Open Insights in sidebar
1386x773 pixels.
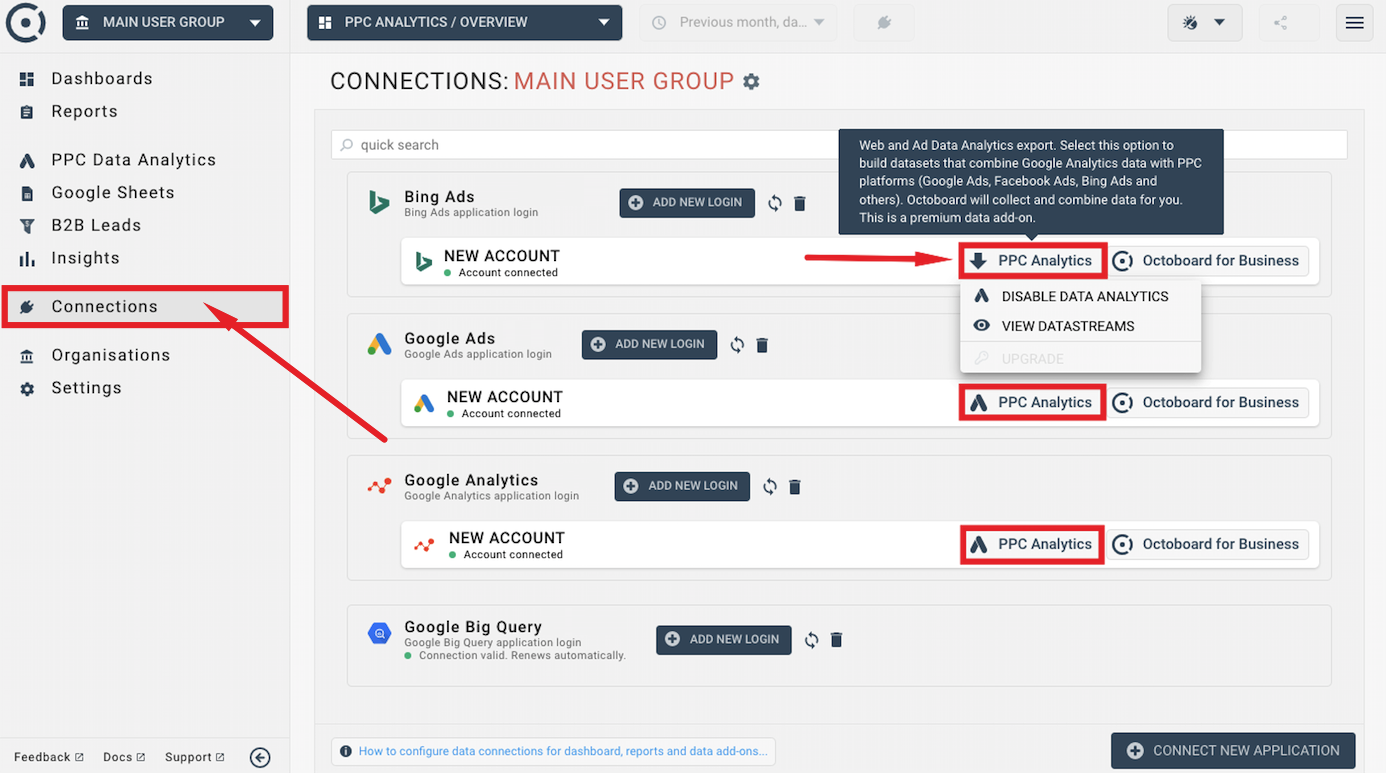[85, 258]
